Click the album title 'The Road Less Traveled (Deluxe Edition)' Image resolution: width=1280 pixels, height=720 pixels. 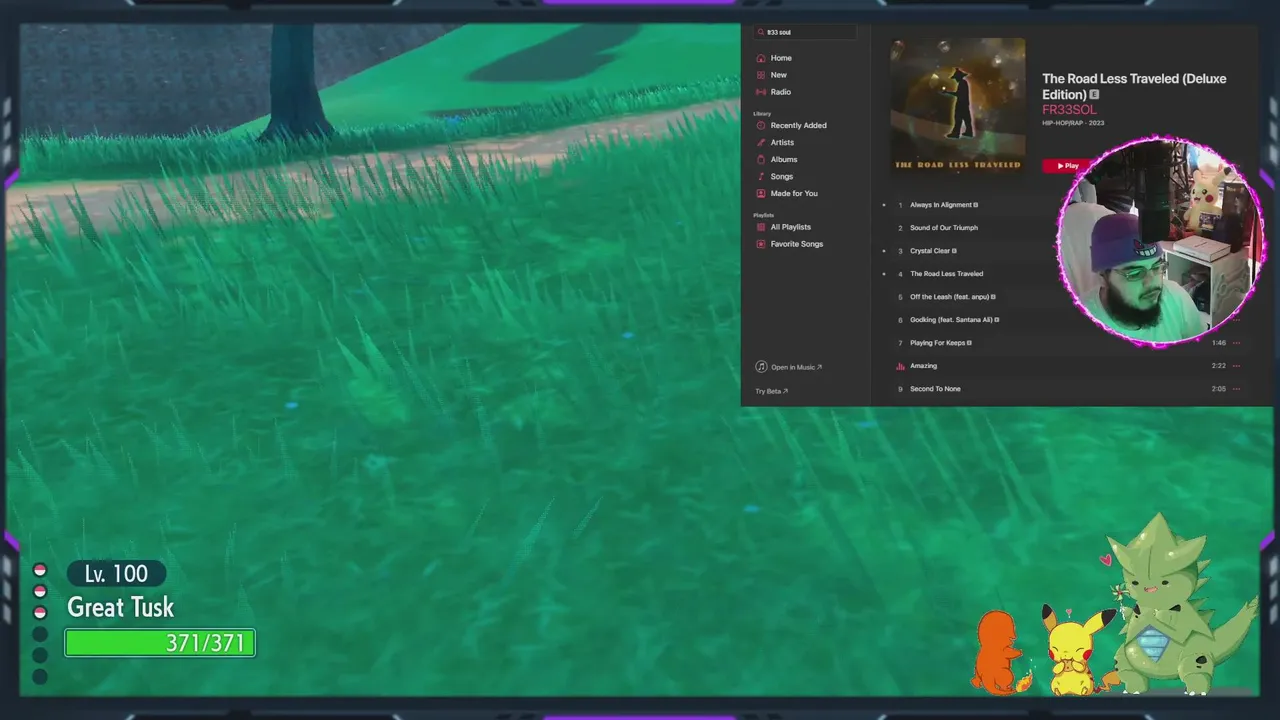[1134, 86]
